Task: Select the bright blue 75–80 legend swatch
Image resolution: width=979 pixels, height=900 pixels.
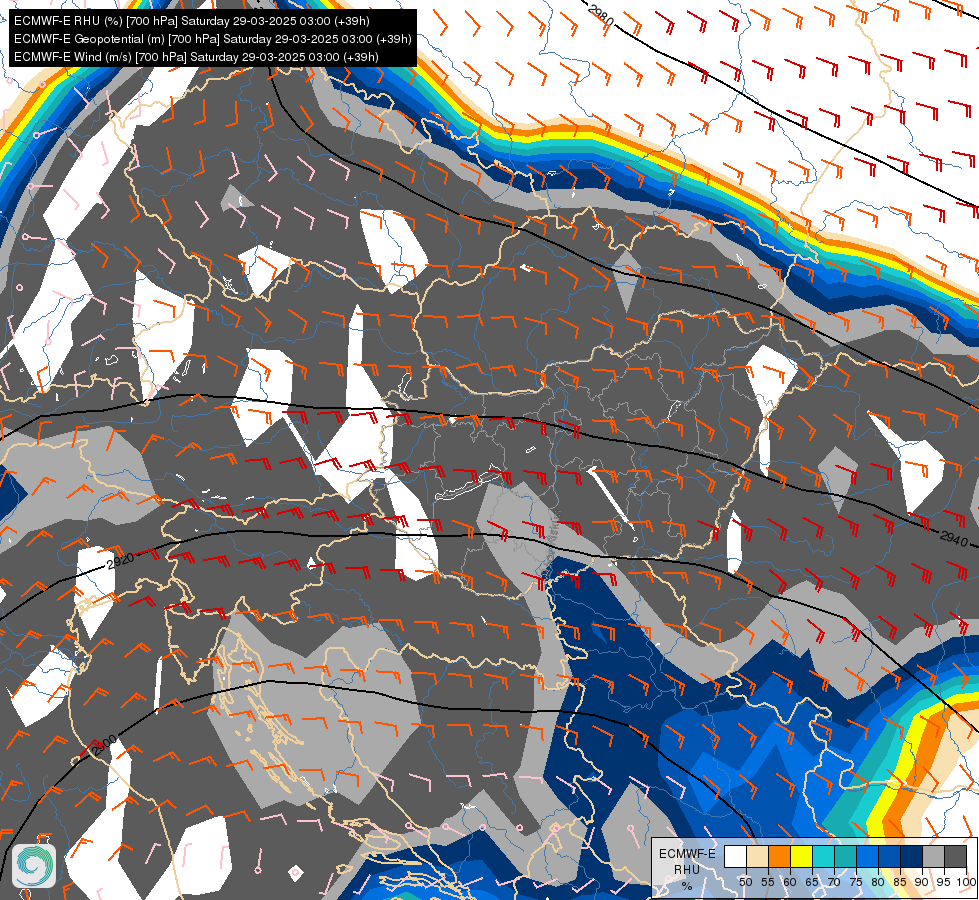Action: click(867, 856)
